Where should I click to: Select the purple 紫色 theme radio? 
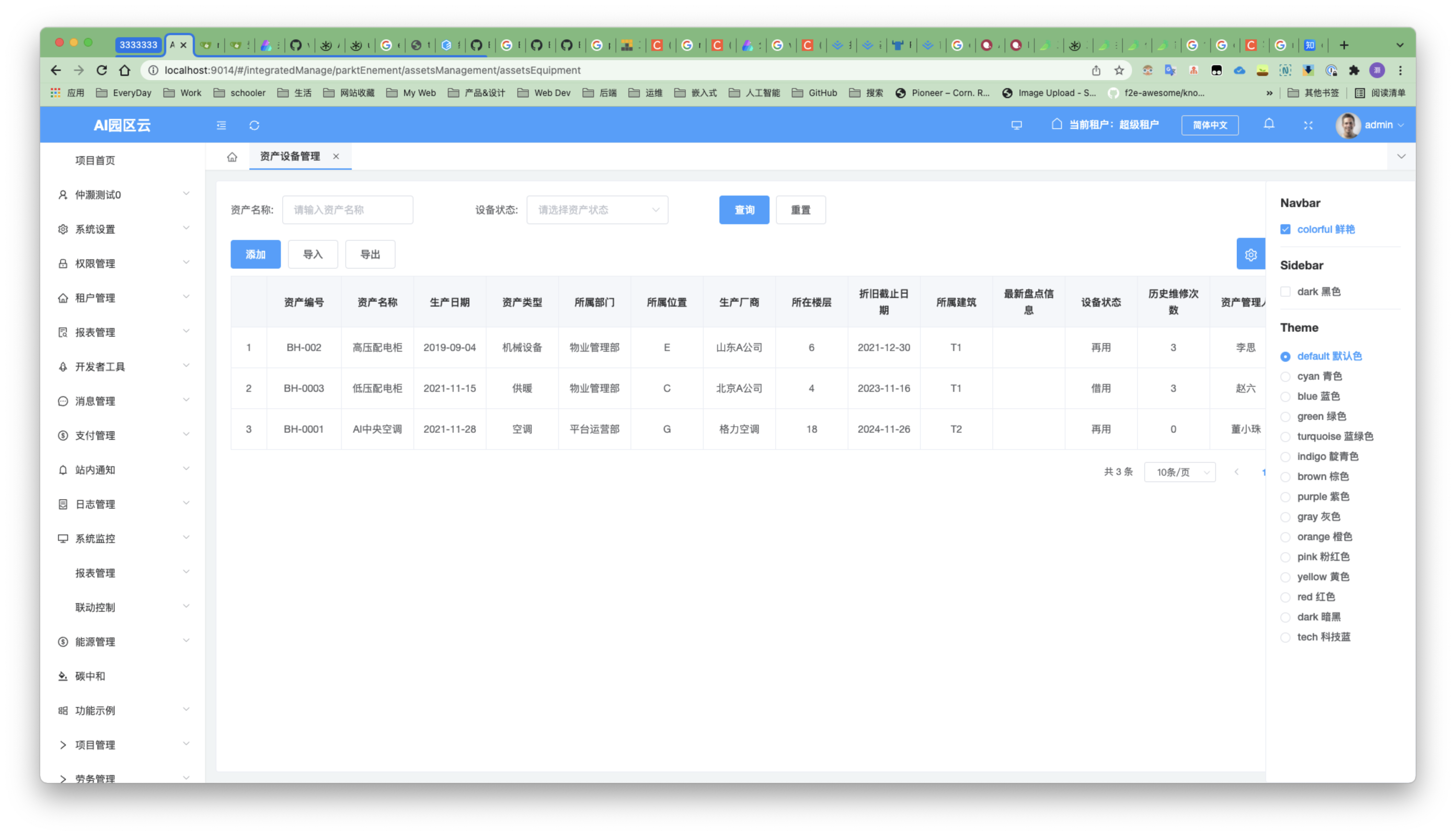(1285, 497)
